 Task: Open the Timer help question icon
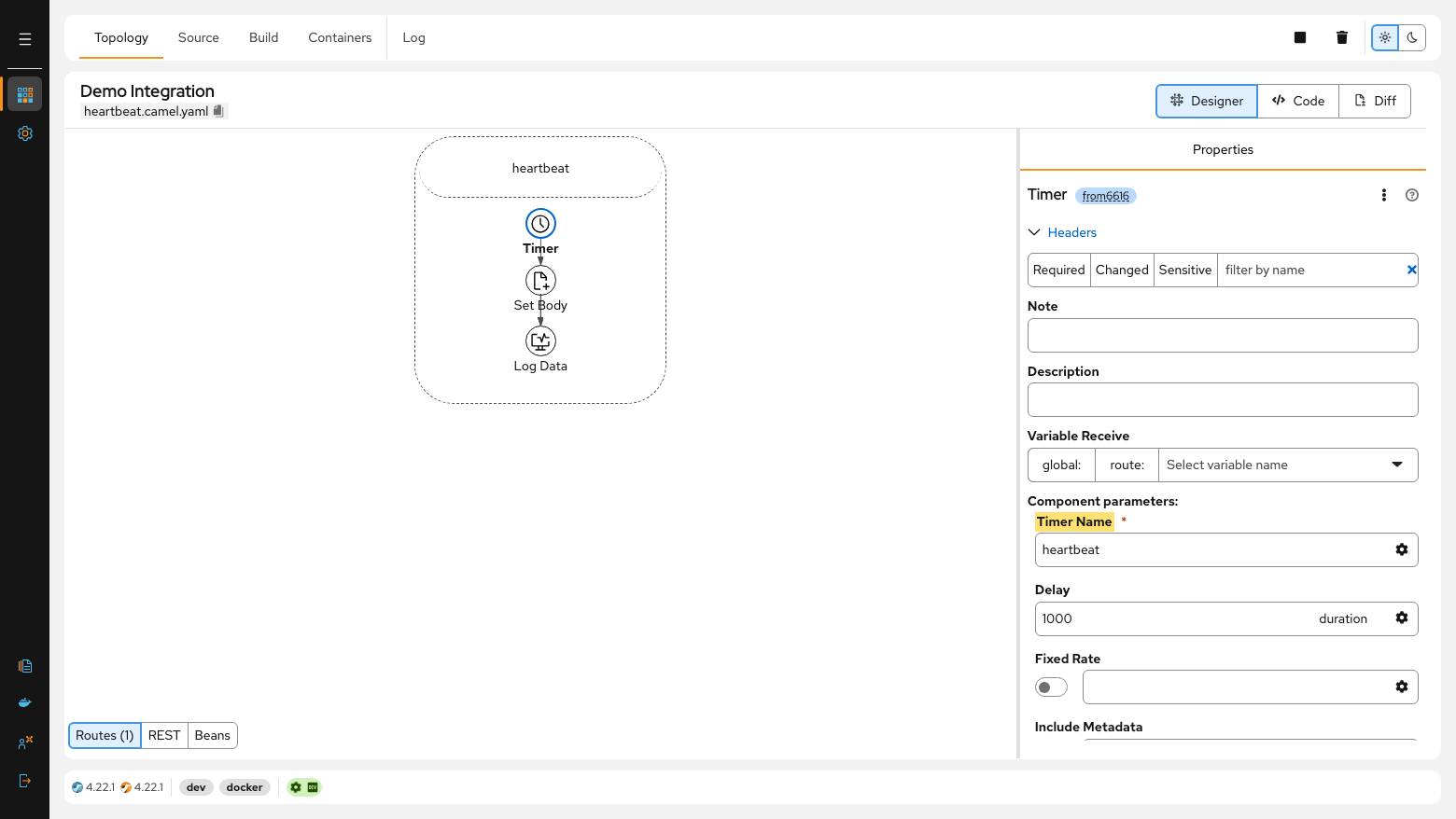1412,195
